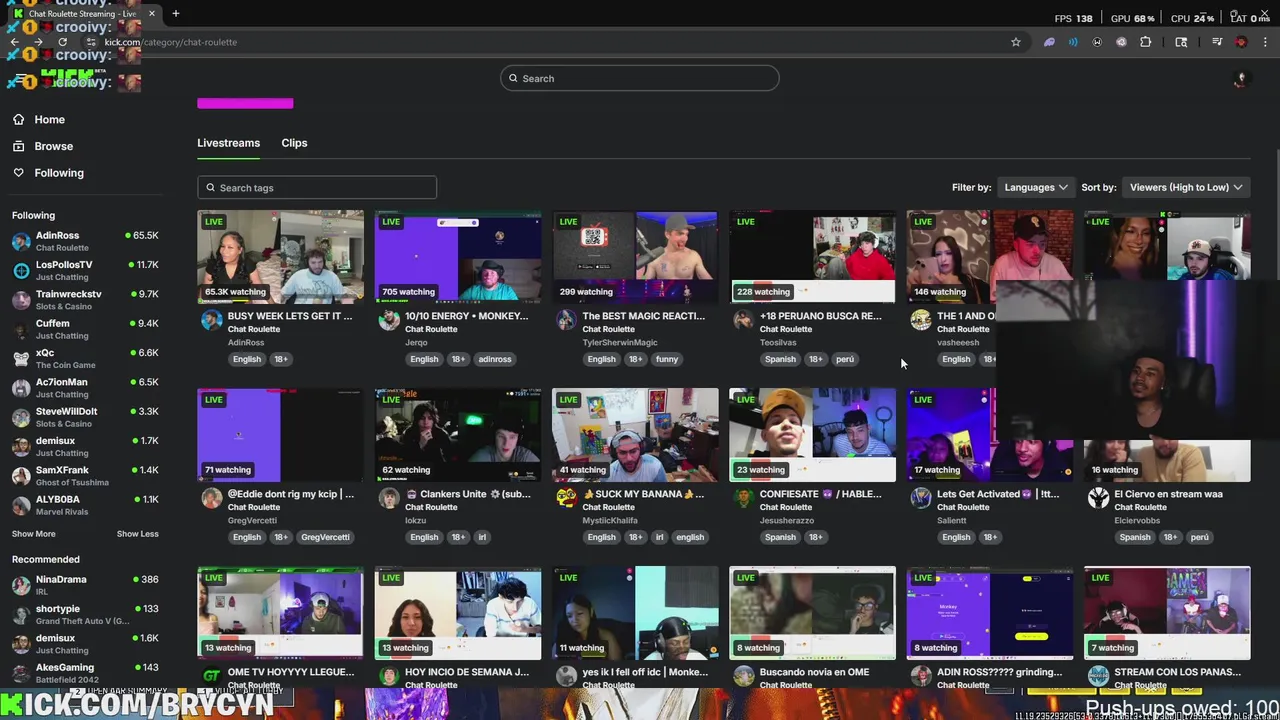This screenshot has height=720, width=1280.
Task: Open a new browser tab with plus
Action: pyautogui.click(x=175, y=14)
